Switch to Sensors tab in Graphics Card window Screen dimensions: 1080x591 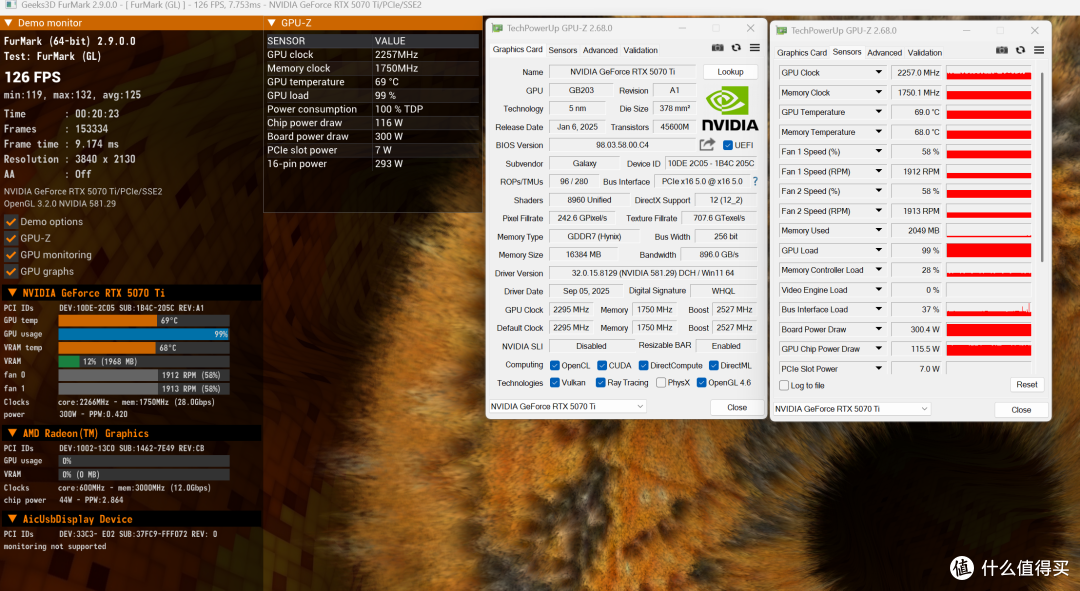point(563,50)
